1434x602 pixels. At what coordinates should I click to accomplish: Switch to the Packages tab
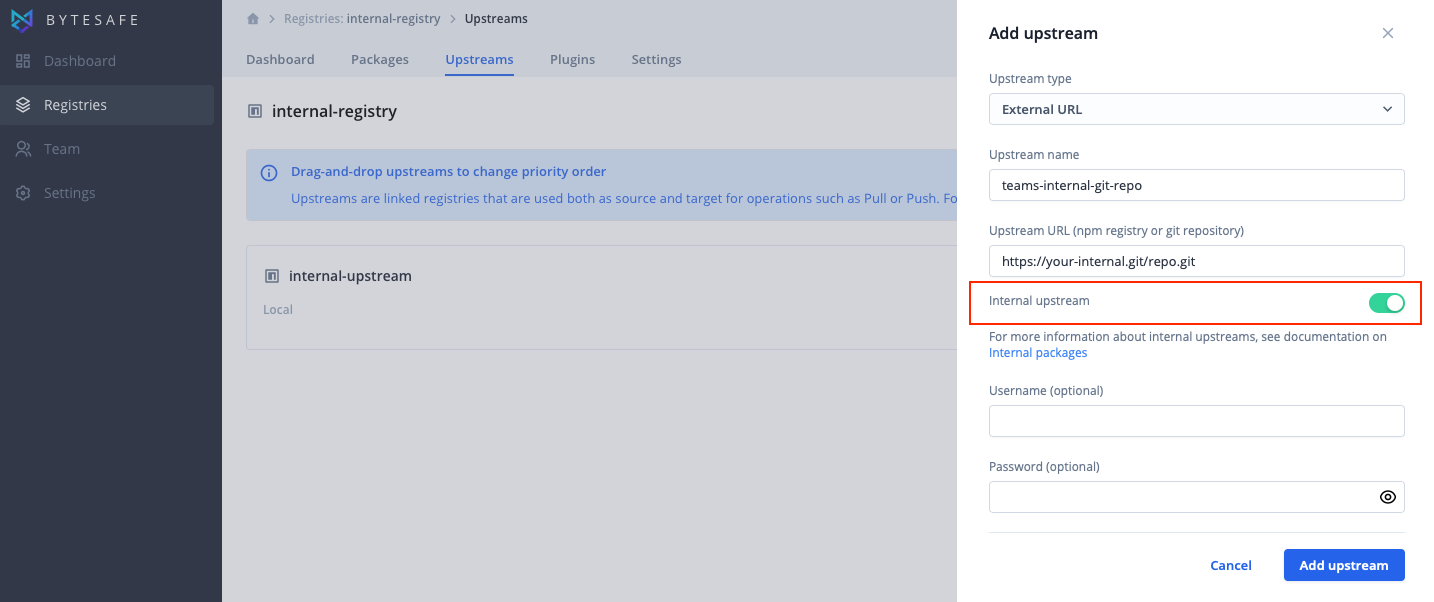click(380, 60)
